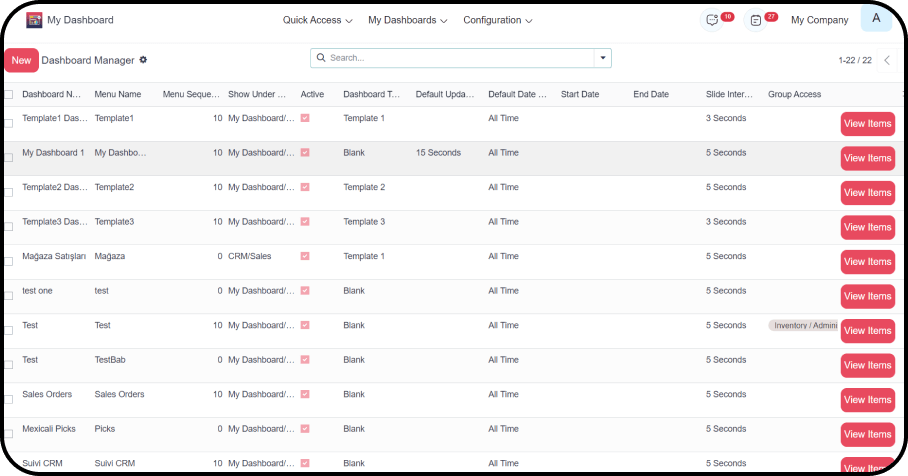Click the user avatar 'A' icon
Screen dimensions: 908x476
876,19
